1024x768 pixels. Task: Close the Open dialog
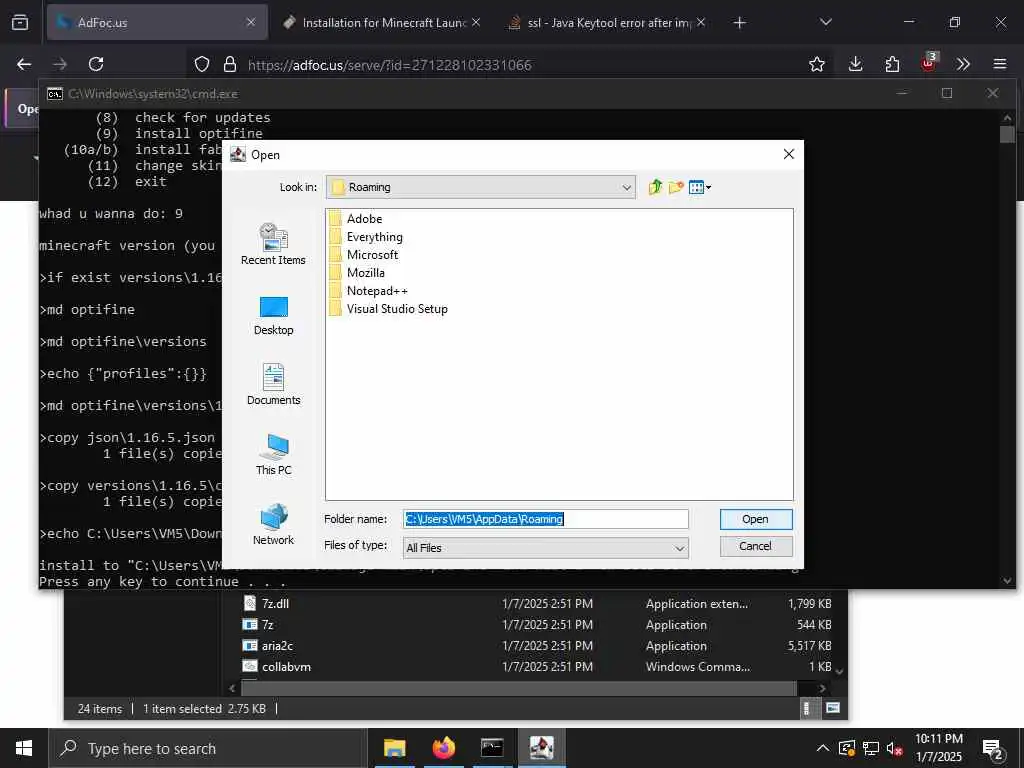tap(788, 154)
